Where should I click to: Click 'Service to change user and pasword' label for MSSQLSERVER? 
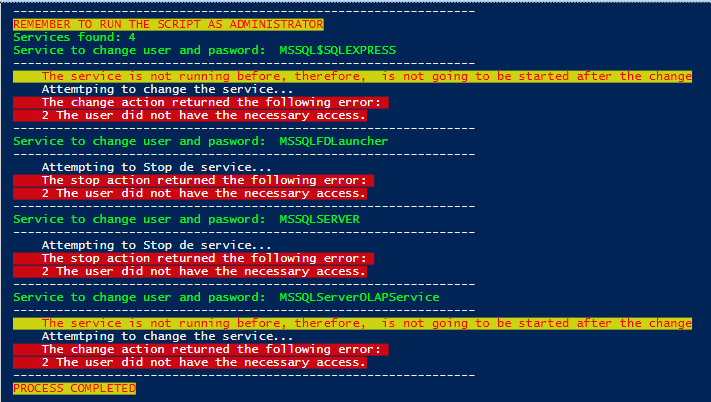tap(139, 219)
